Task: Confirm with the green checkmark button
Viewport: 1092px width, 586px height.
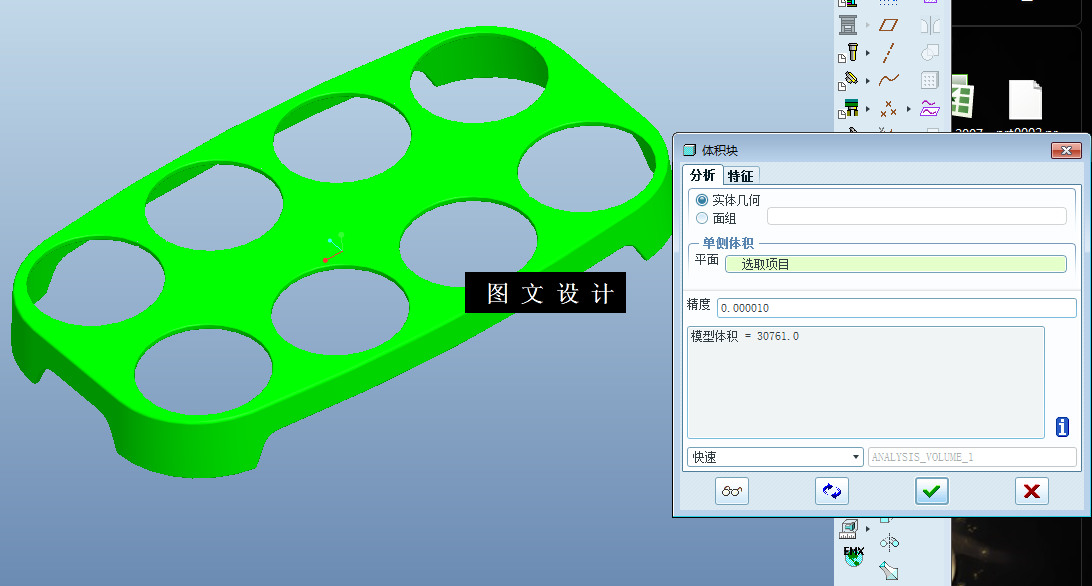Action: click(931, 491)
